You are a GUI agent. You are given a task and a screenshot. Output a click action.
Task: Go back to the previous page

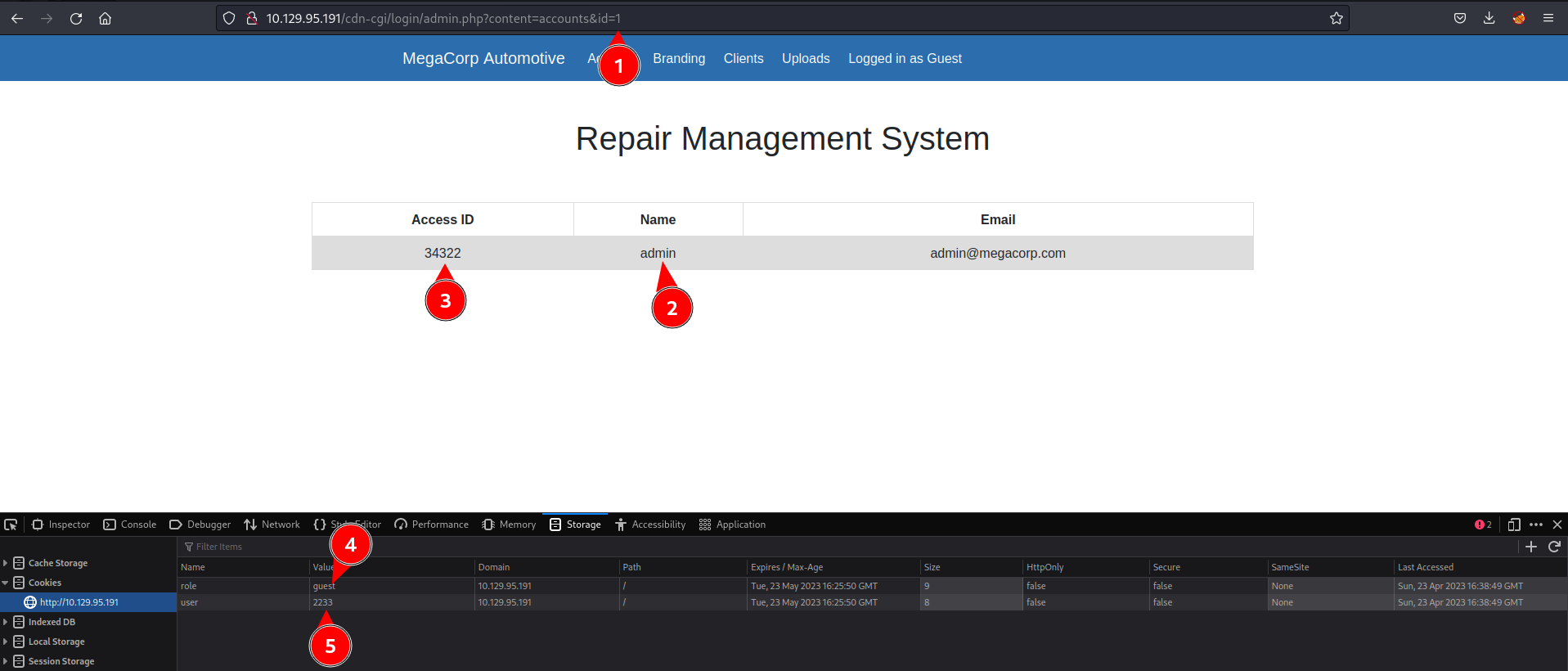[17, 18]
